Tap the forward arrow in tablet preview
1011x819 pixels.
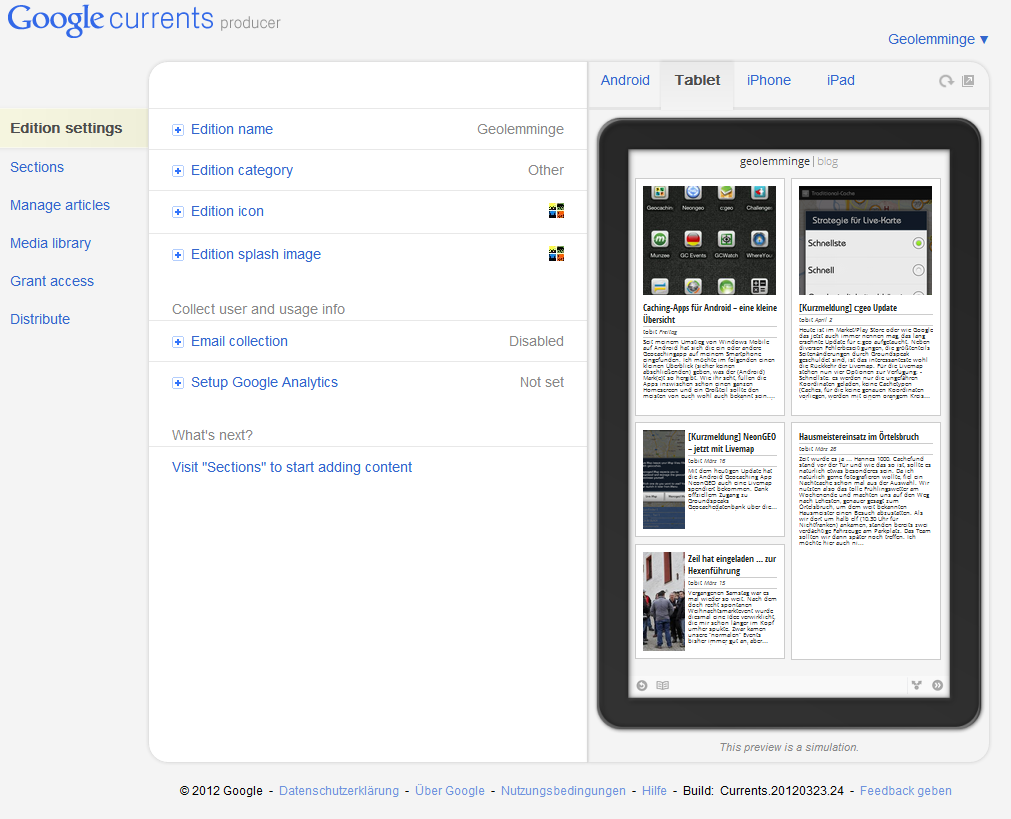click(x=937, y=686)
